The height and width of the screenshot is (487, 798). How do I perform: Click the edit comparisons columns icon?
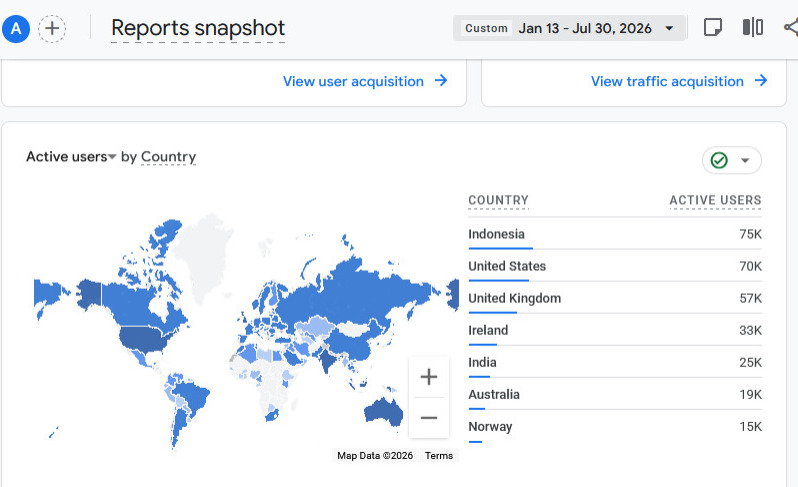point(753,27)
